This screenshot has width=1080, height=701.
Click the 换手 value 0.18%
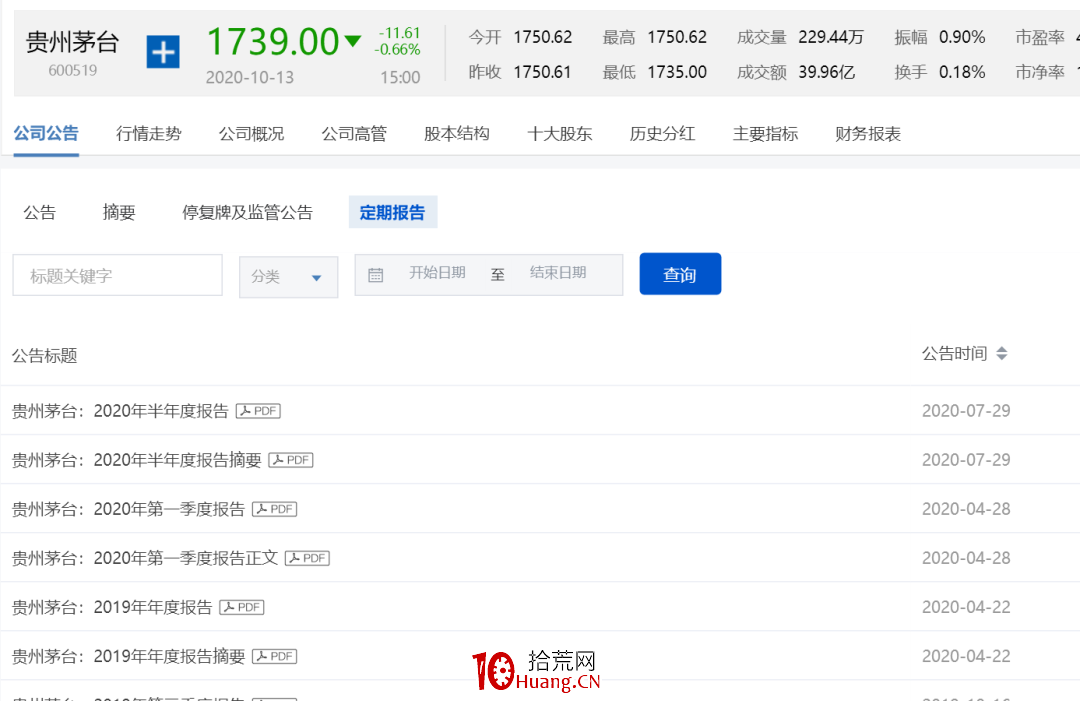[x=962, y=72]
